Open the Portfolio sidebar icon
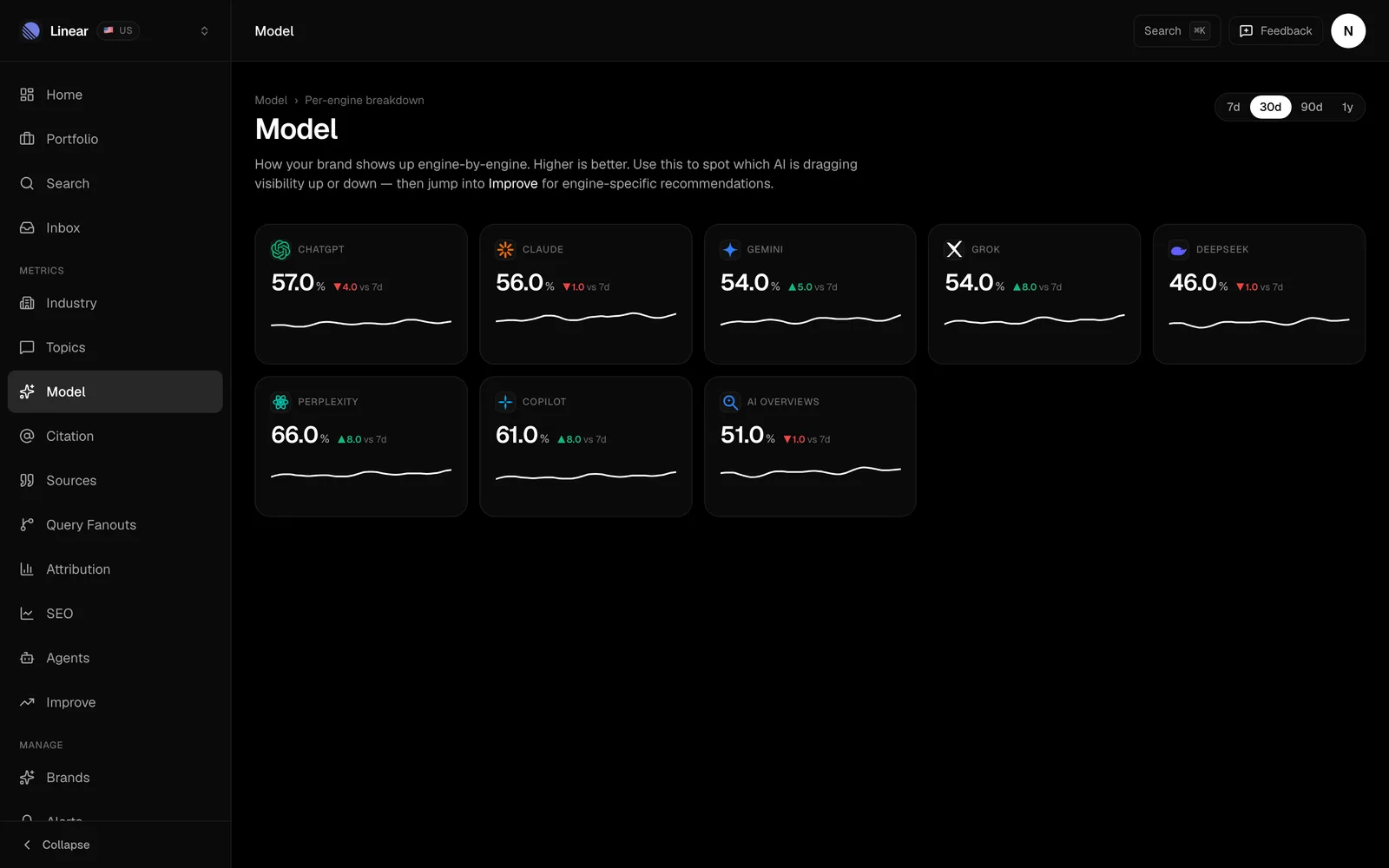 [27, 139]
